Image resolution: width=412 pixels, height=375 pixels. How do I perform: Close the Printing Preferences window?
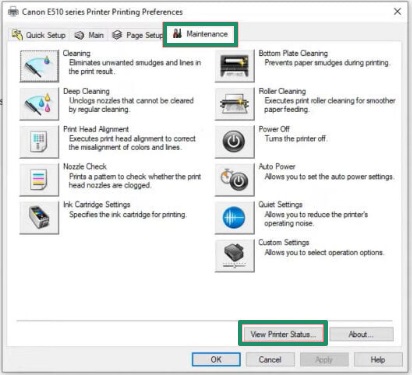397,12
